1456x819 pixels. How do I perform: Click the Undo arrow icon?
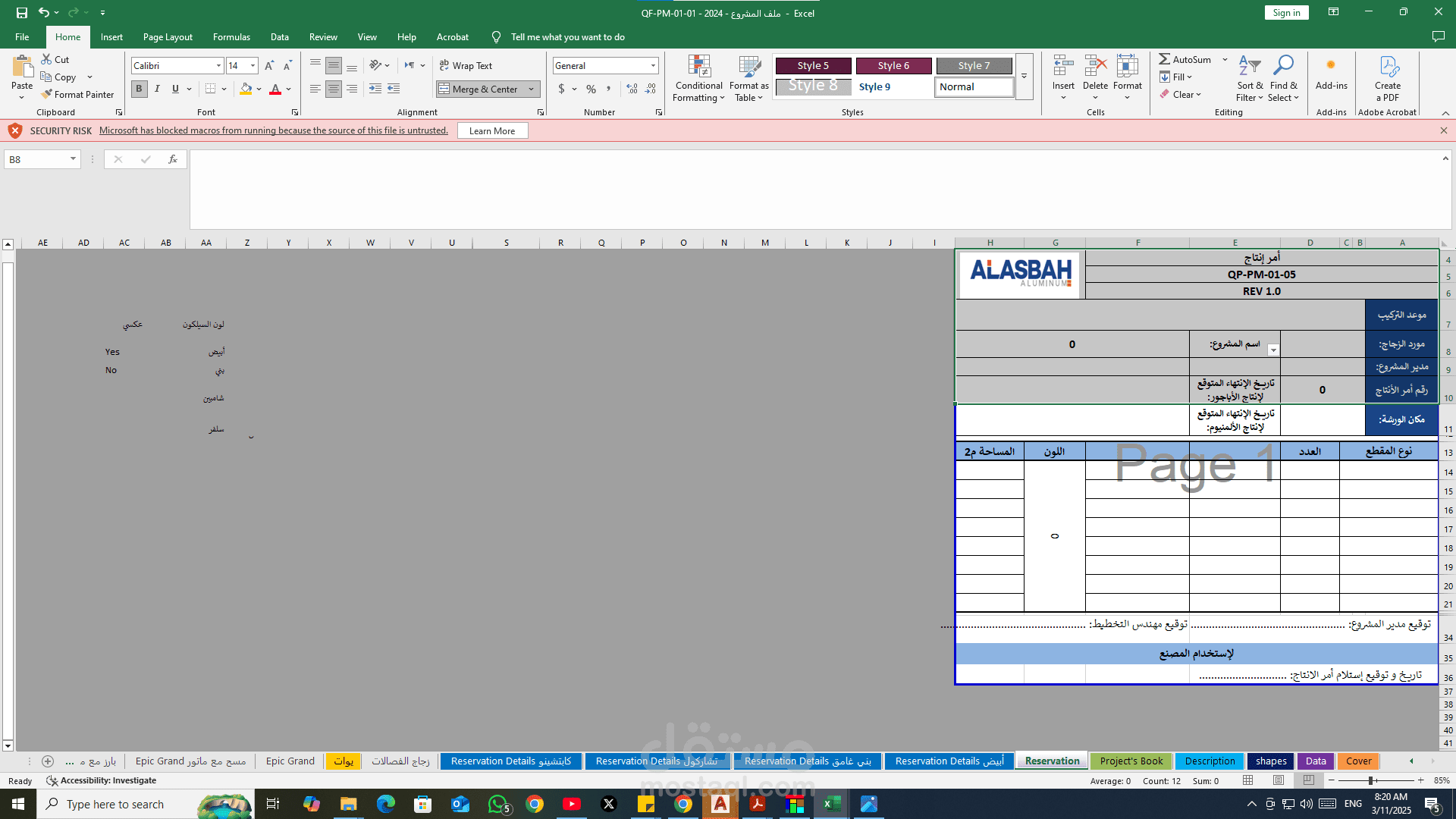[44, 12]
